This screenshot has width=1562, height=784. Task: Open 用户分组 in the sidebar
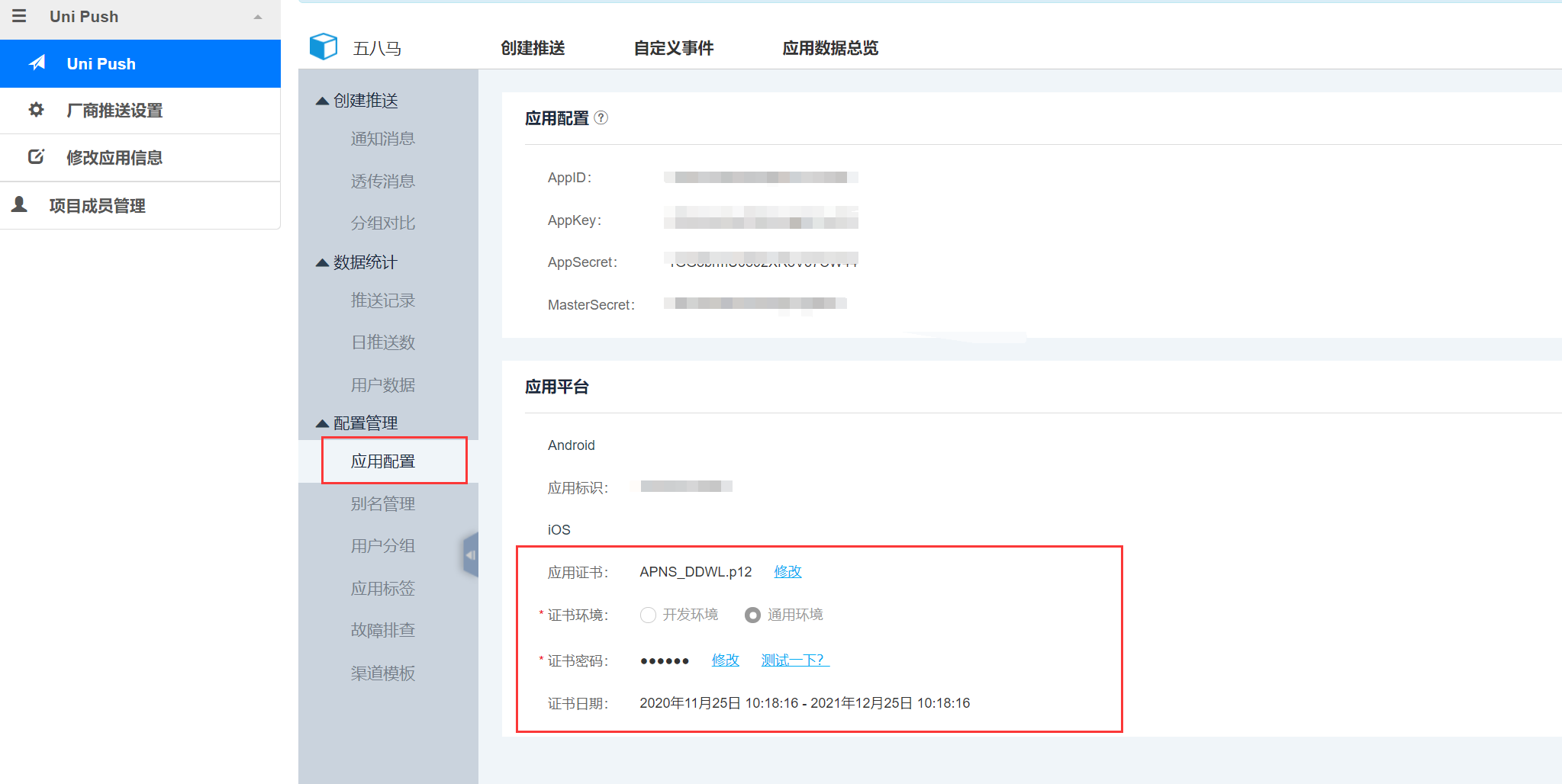click(x=383, y=546)
